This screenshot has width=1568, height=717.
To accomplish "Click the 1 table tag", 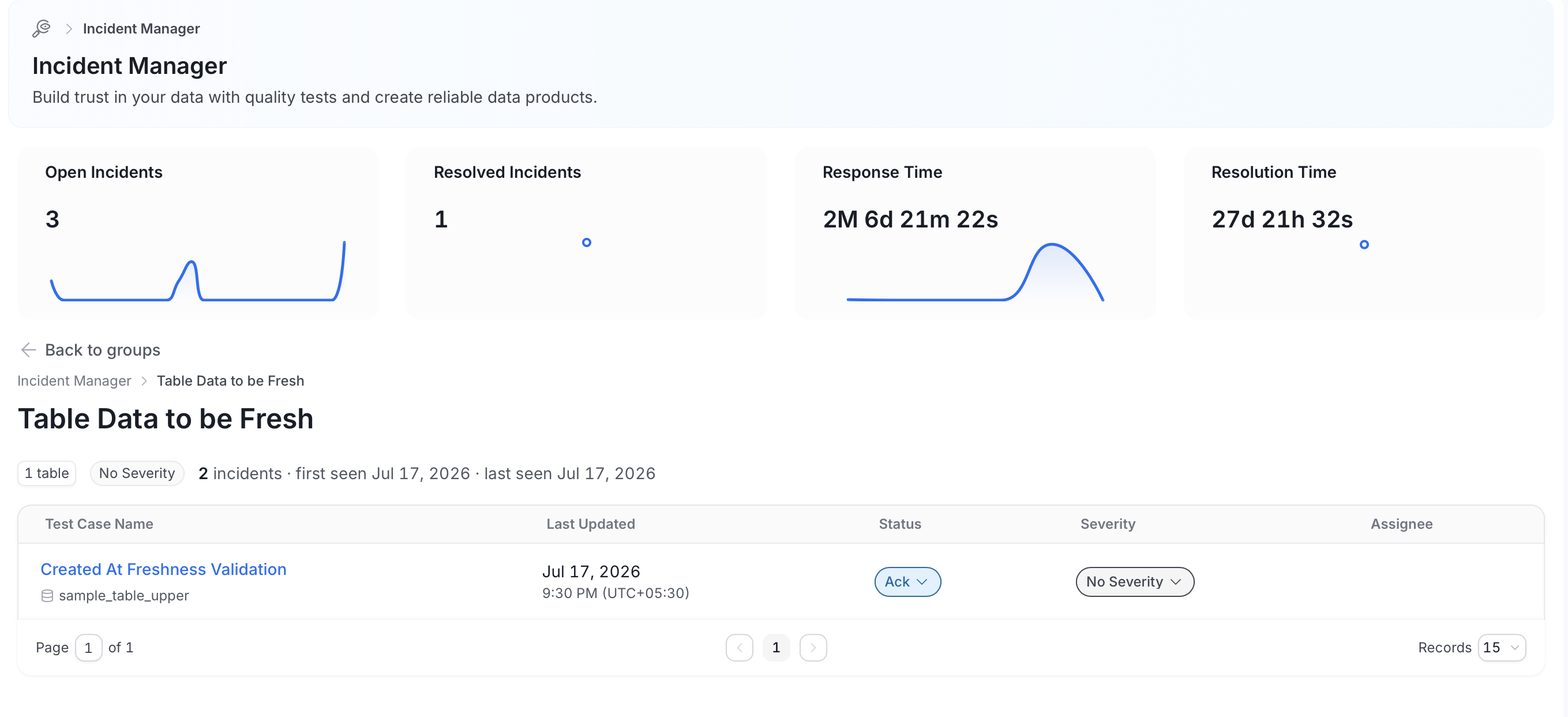I will point(46,473).
